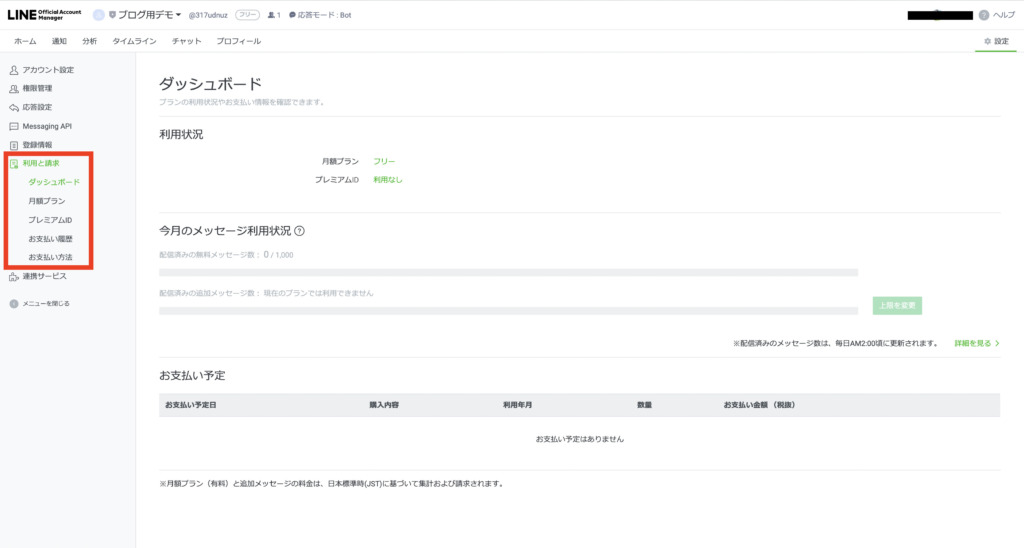Click the free message usage progress bar
This screenshot has height=548, width=1024.
(508, 272)
